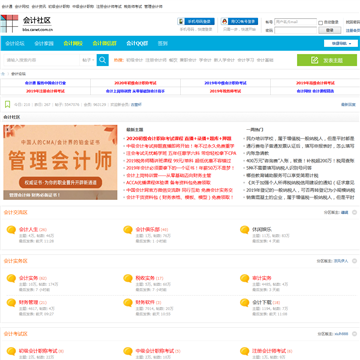Open the 内账急调教 hot topic
Image resolution: width=360 pixels, height=360 pixels.
[258, 153]
